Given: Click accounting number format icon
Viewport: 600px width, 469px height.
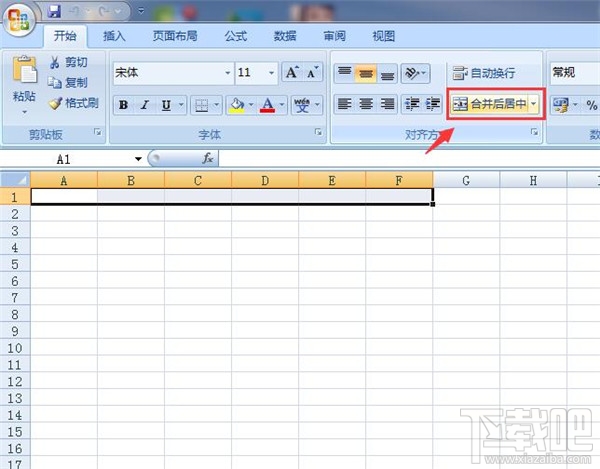Looking at the screenshot, I should (x=560, y=105).
